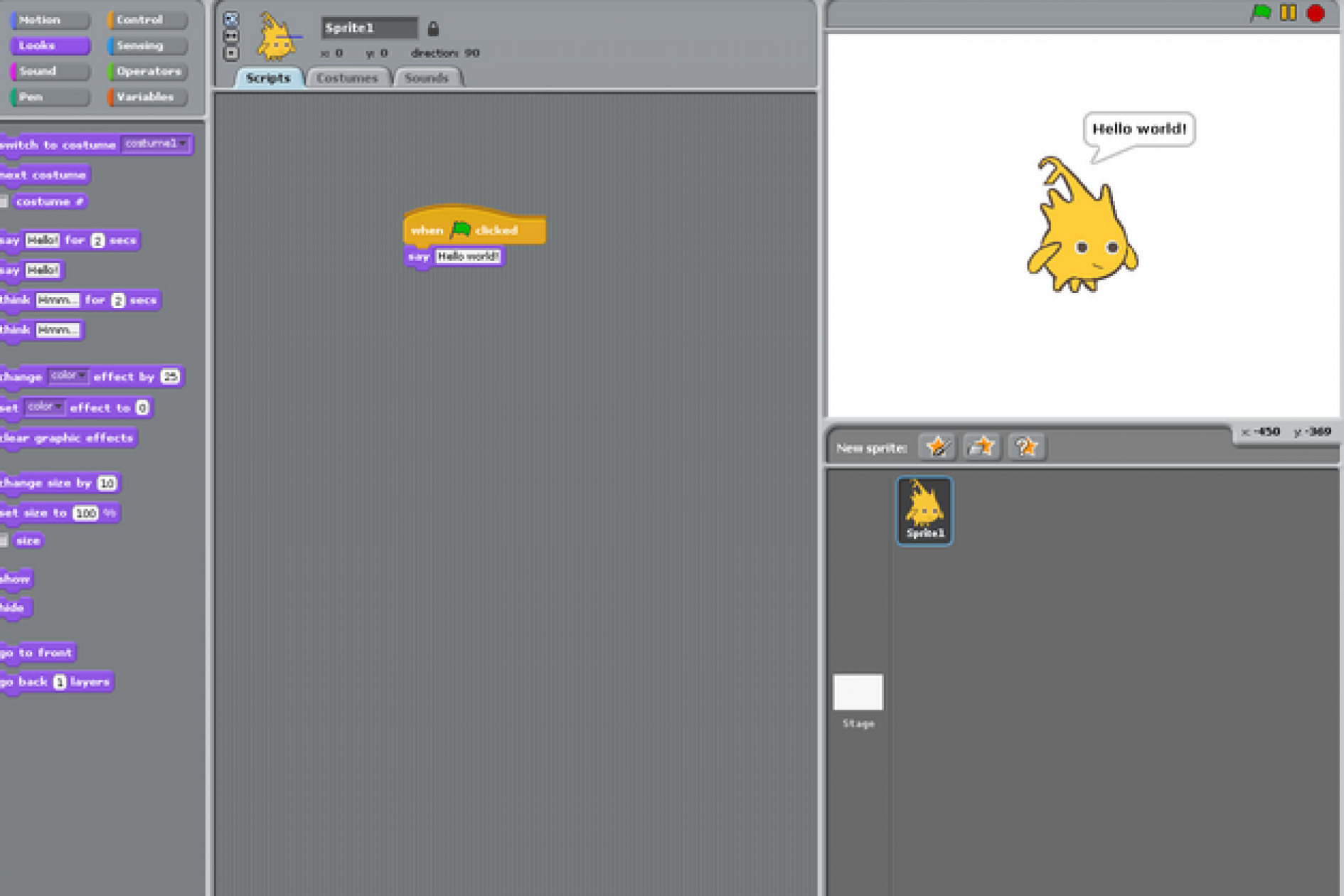1344x896 pixels.
Task: Open the Variables blocks category
Action: [148, 97]
